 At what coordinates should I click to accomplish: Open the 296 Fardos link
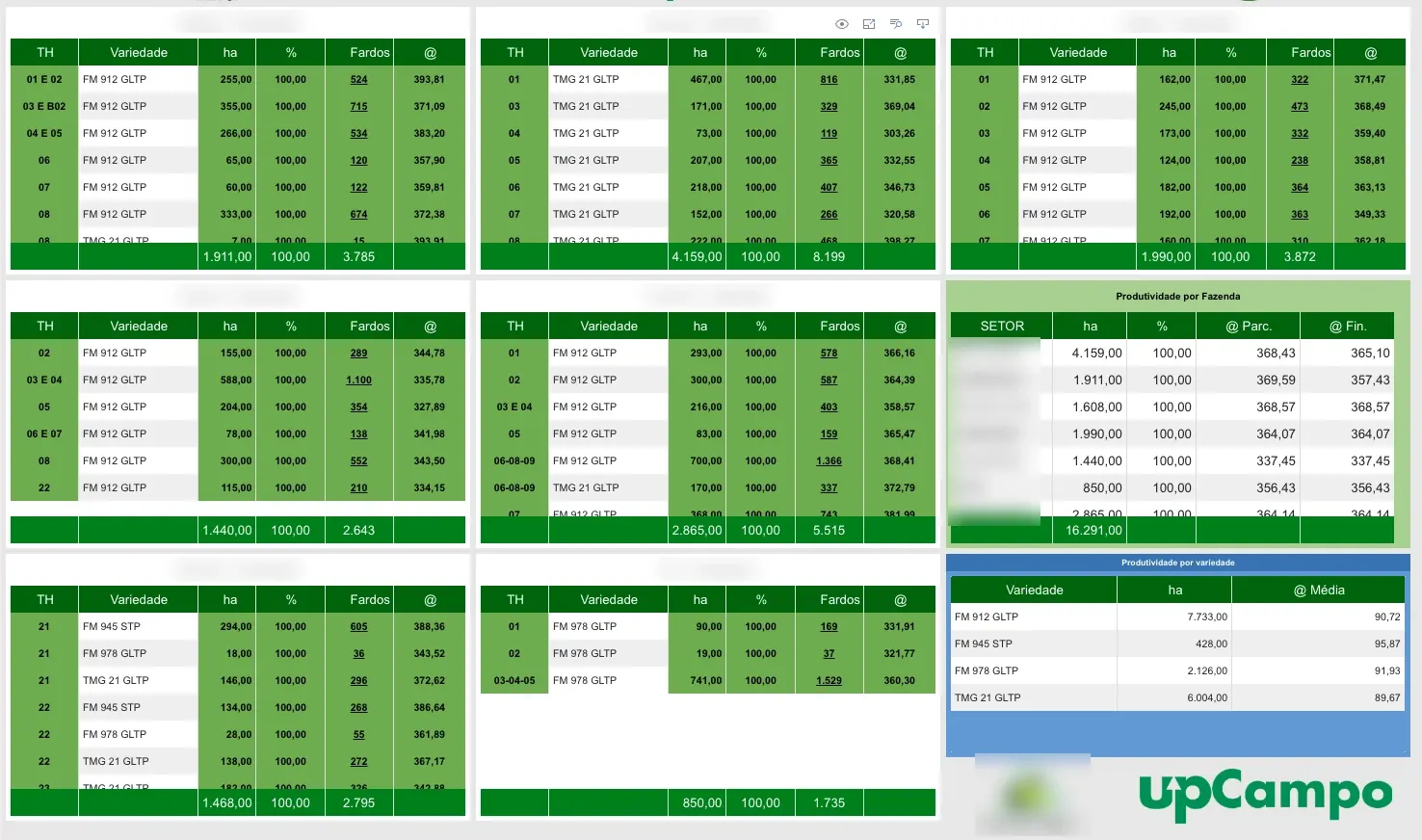(x=359, y=681)
